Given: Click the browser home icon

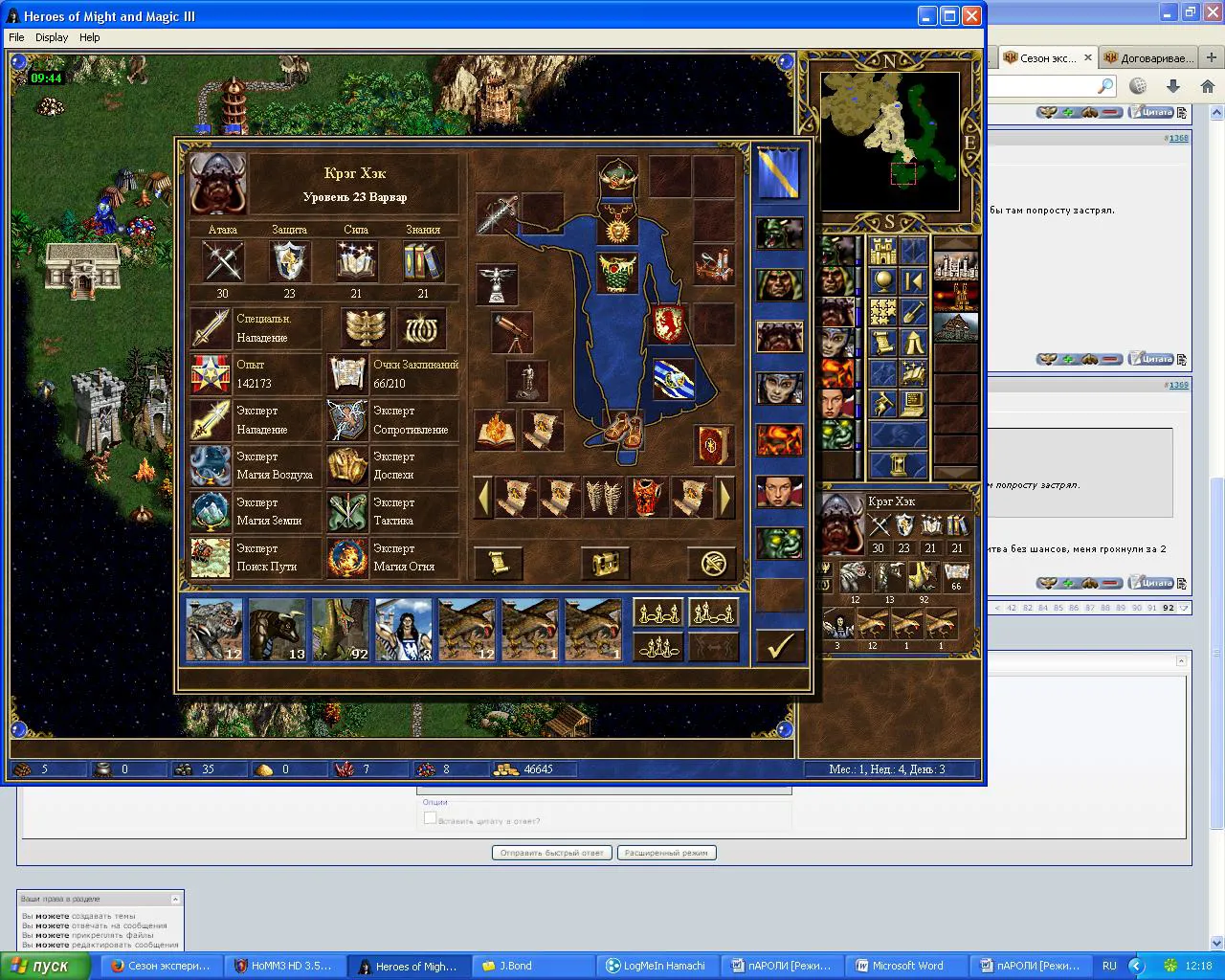Looking at the screenshot, I should (1207, 86).
